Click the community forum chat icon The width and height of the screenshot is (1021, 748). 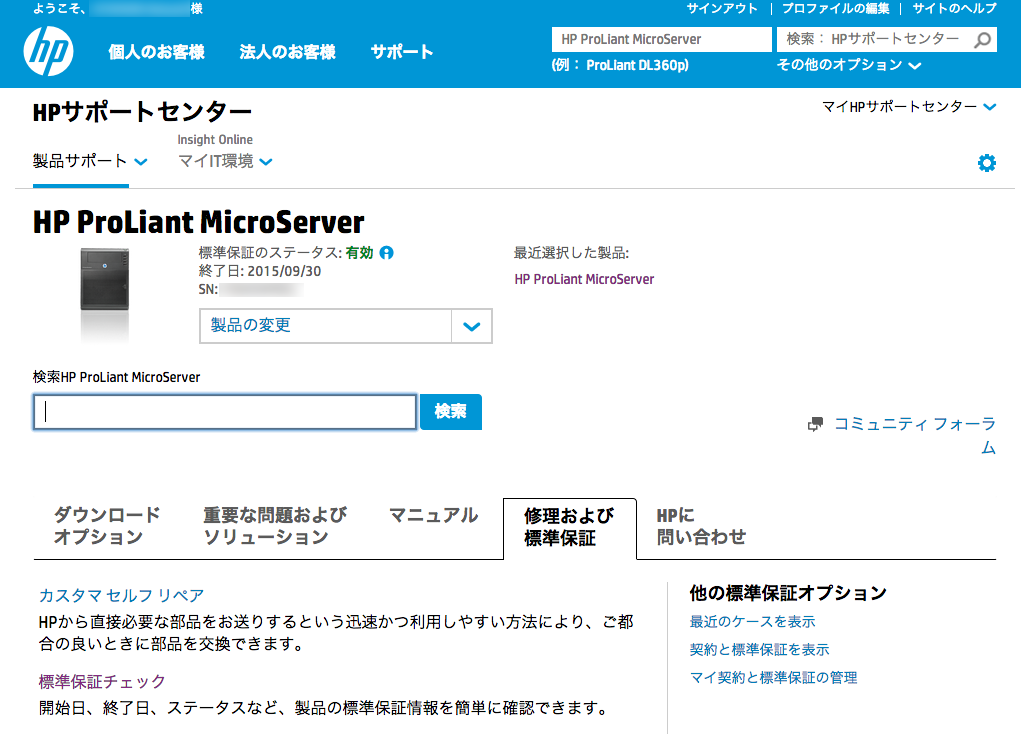(x=815, y=424)
